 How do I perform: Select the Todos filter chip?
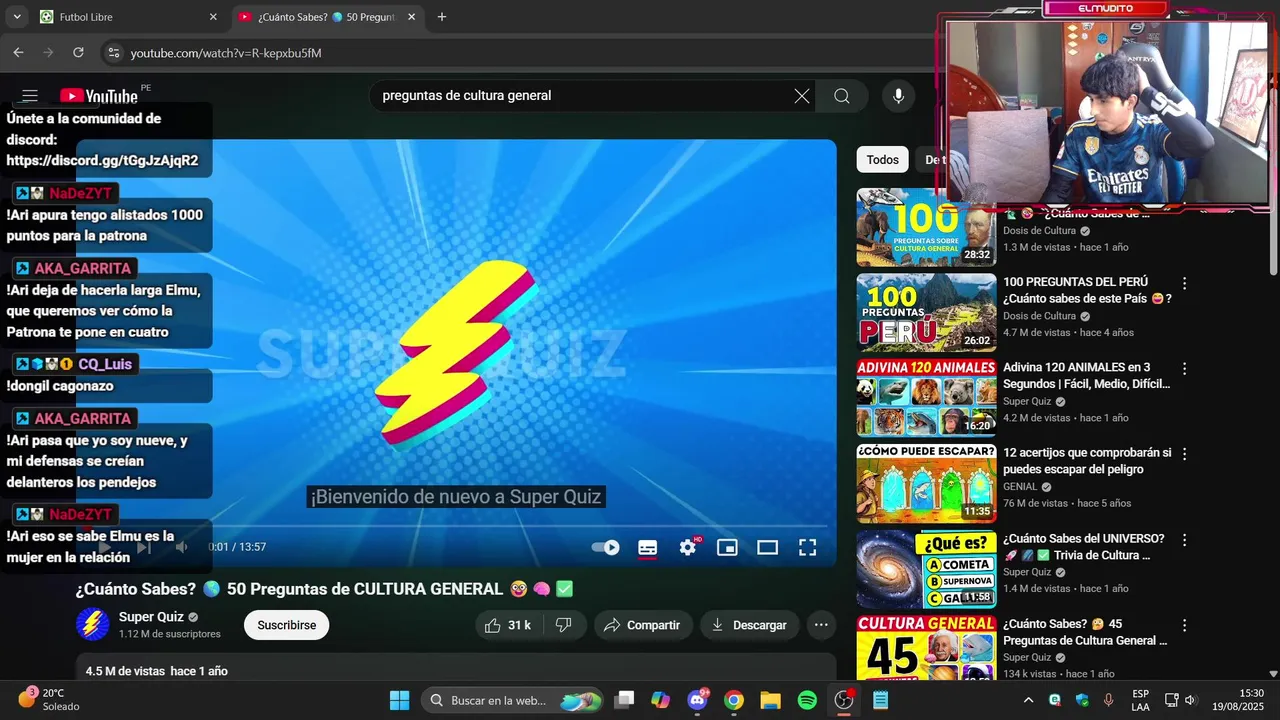[x=882, y=160]
